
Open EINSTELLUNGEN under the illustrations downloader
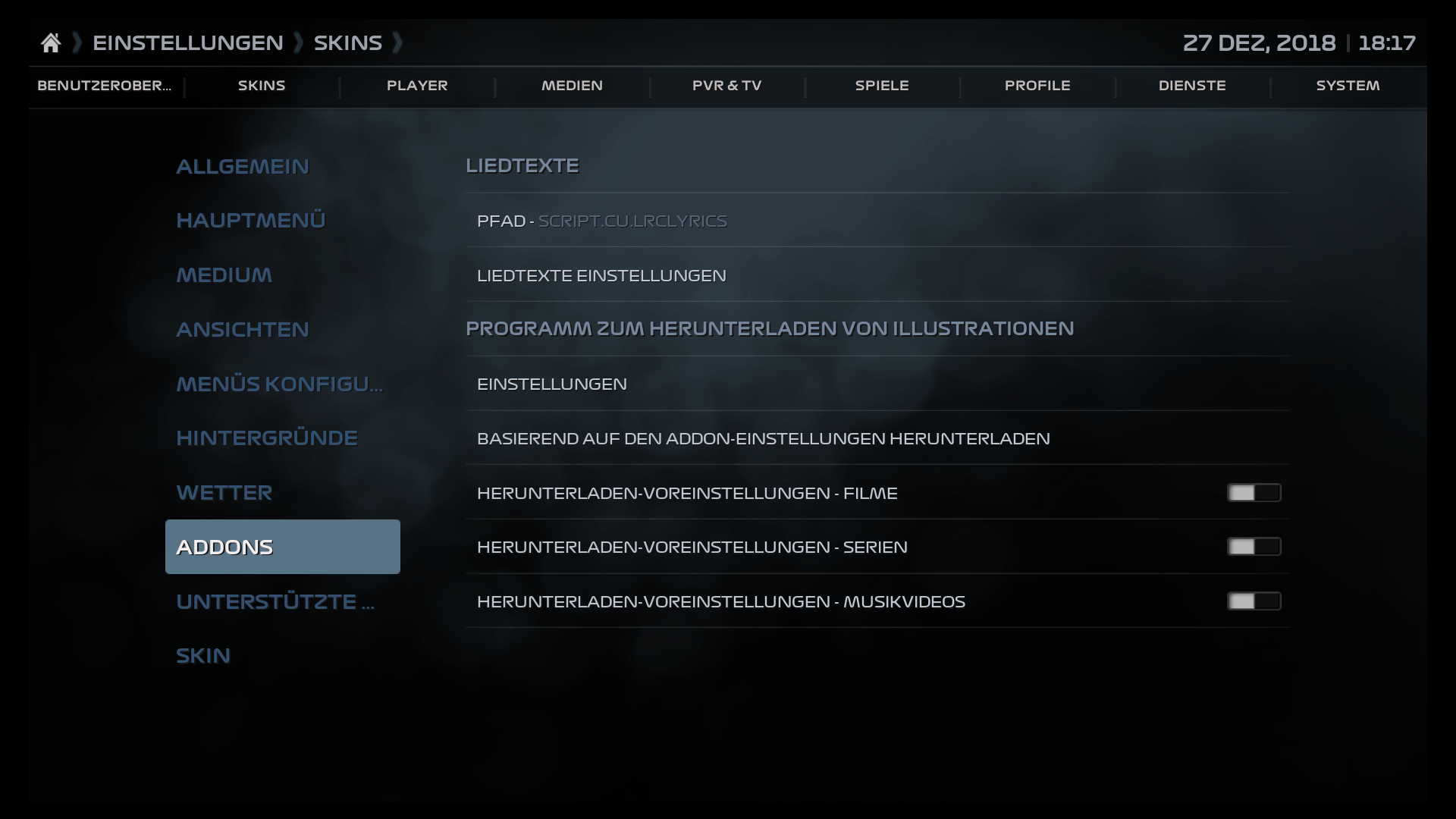[552, 384]
